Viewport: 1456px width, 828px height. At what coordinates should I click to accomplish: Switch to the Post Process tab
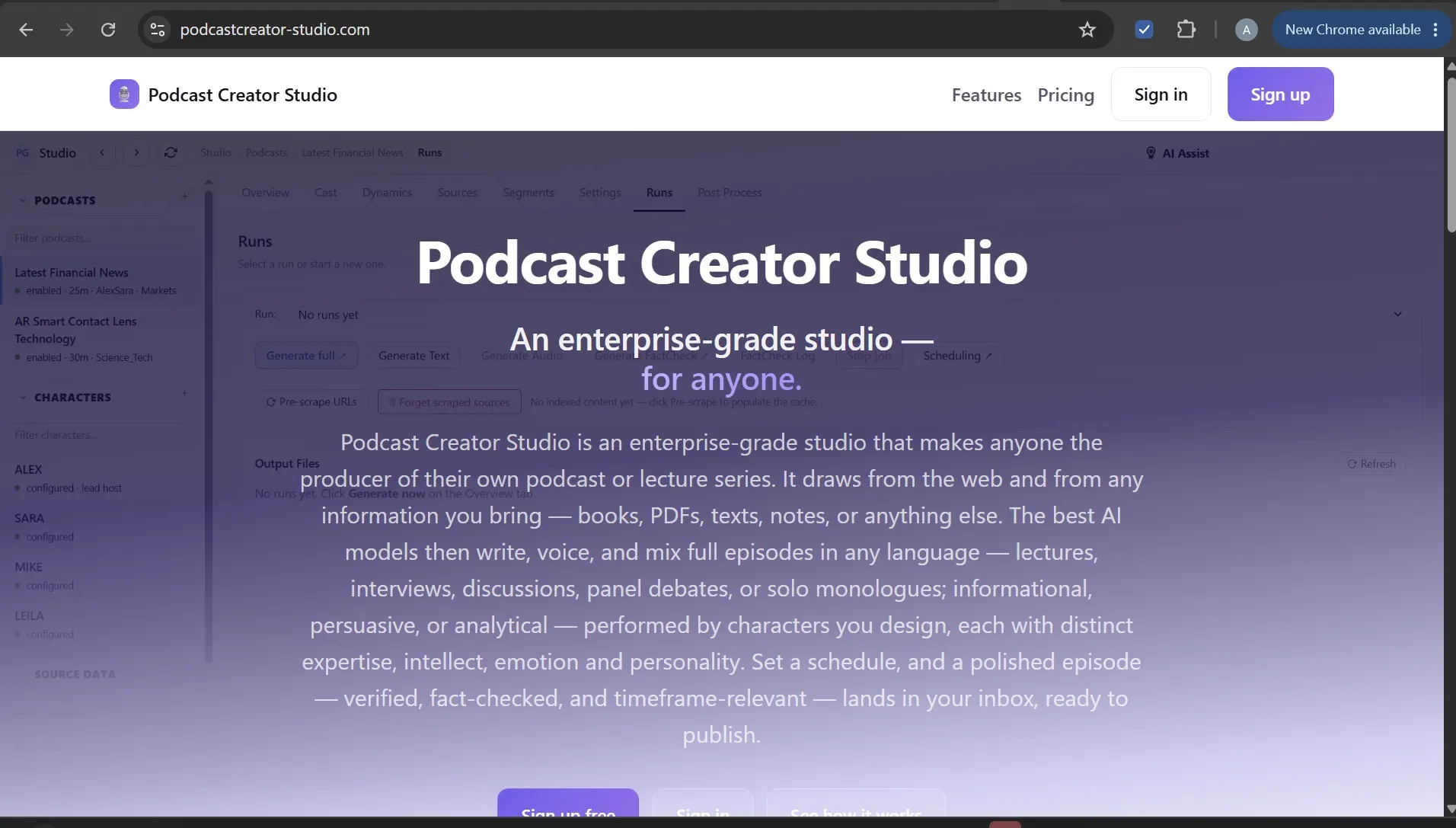730,193
